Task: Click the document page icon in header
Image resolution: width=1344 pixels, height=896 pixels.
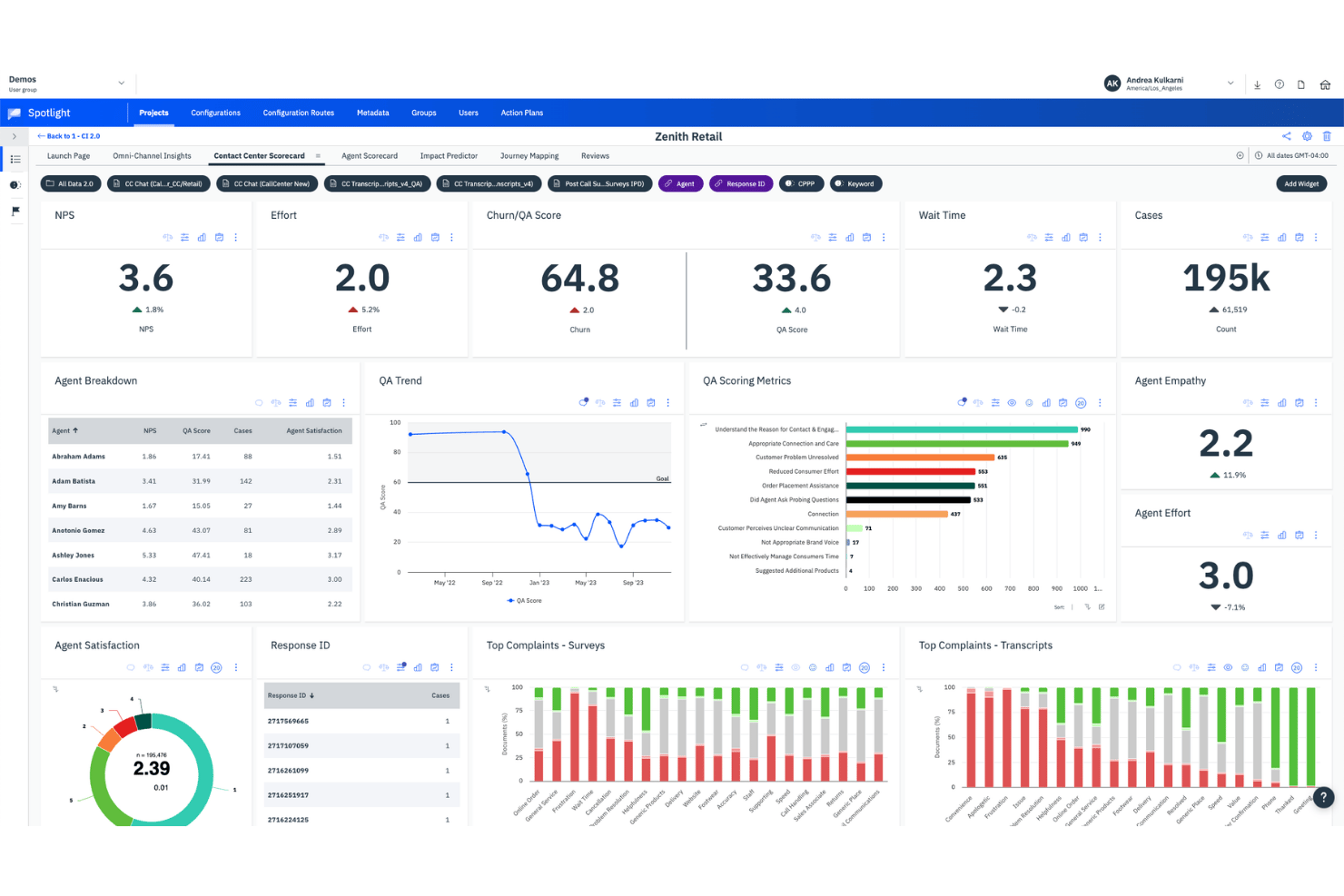Action: (1301, 84)
